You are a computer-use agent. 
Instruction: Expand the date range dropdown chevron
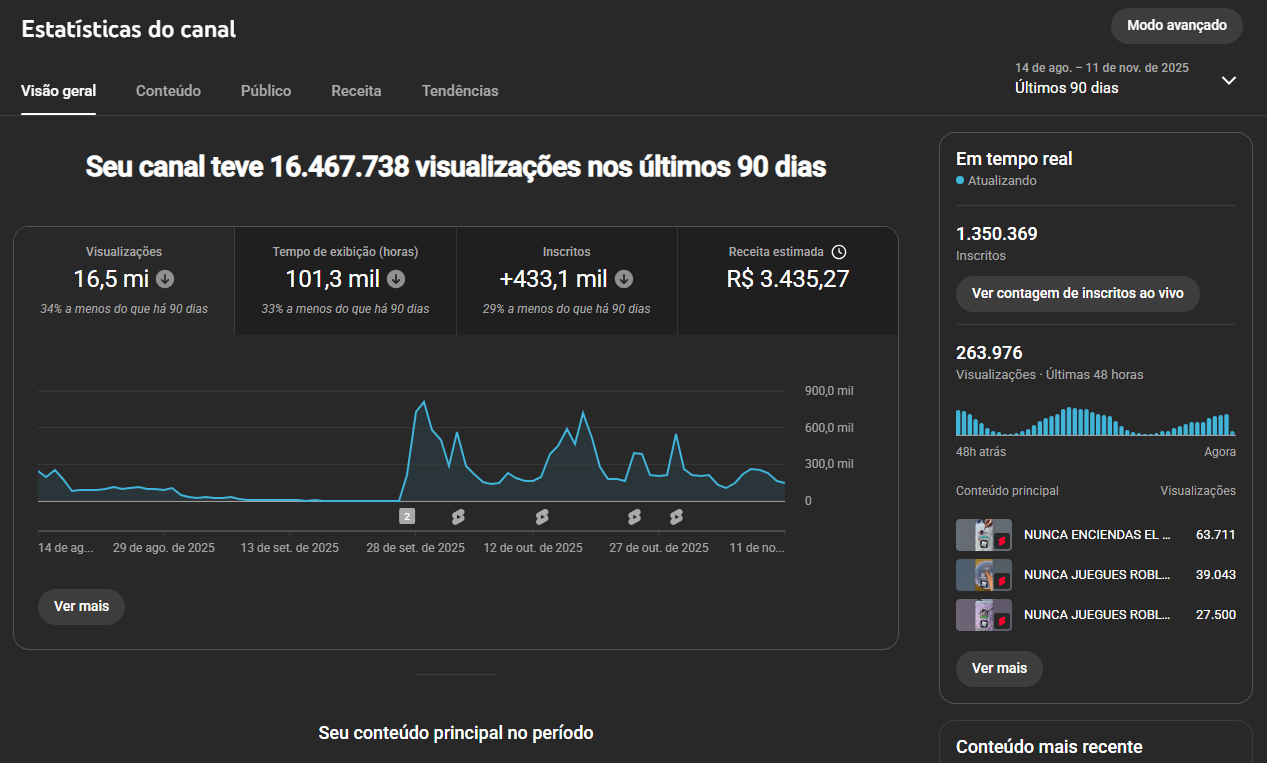[1229, 80]
